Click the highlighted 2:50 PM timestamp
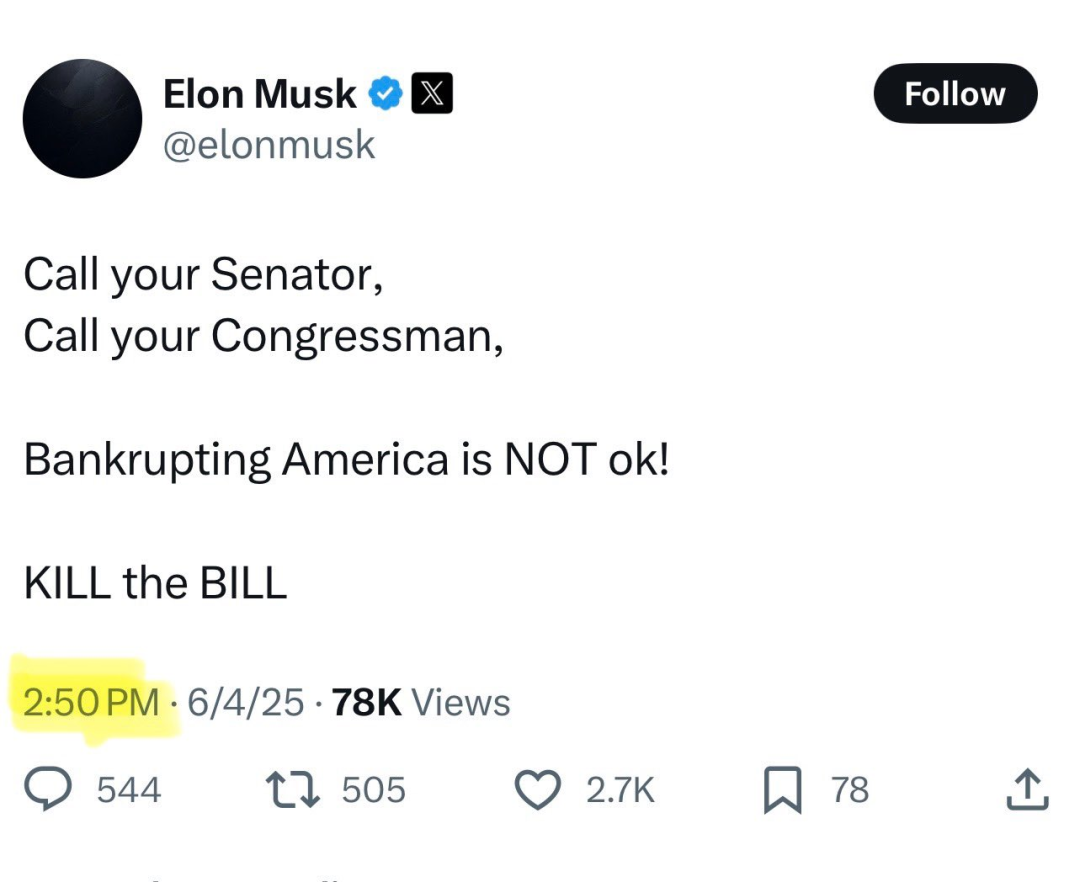 pos(91,703)
